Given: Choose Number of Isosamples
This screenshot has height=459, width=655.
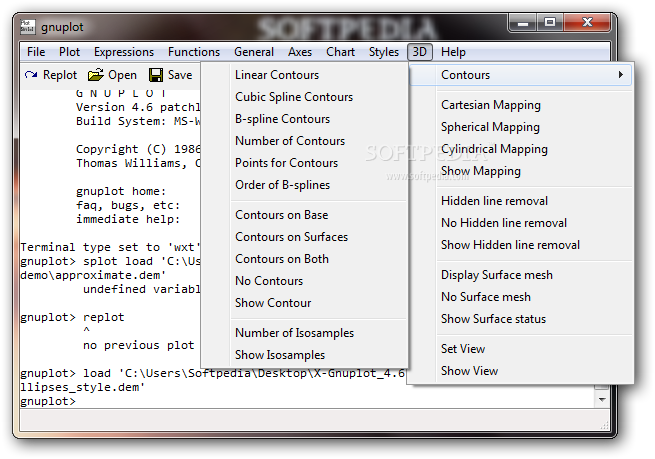Looking at the screenshot, I should (x=304, y=333).
